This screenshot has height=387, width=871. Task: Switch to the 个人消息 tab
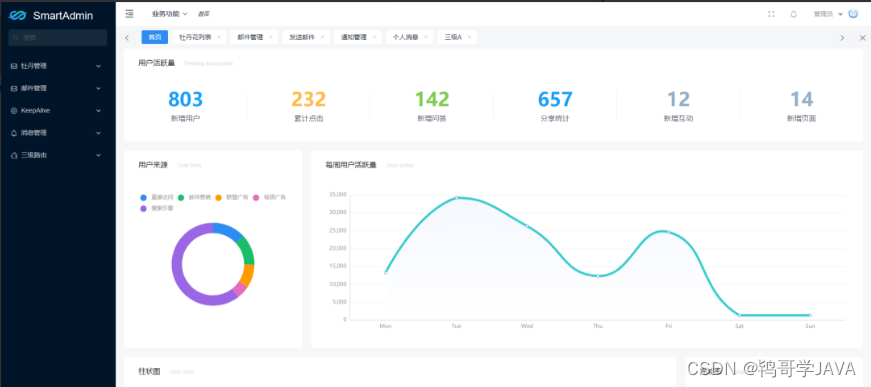[x=405, y=37]
